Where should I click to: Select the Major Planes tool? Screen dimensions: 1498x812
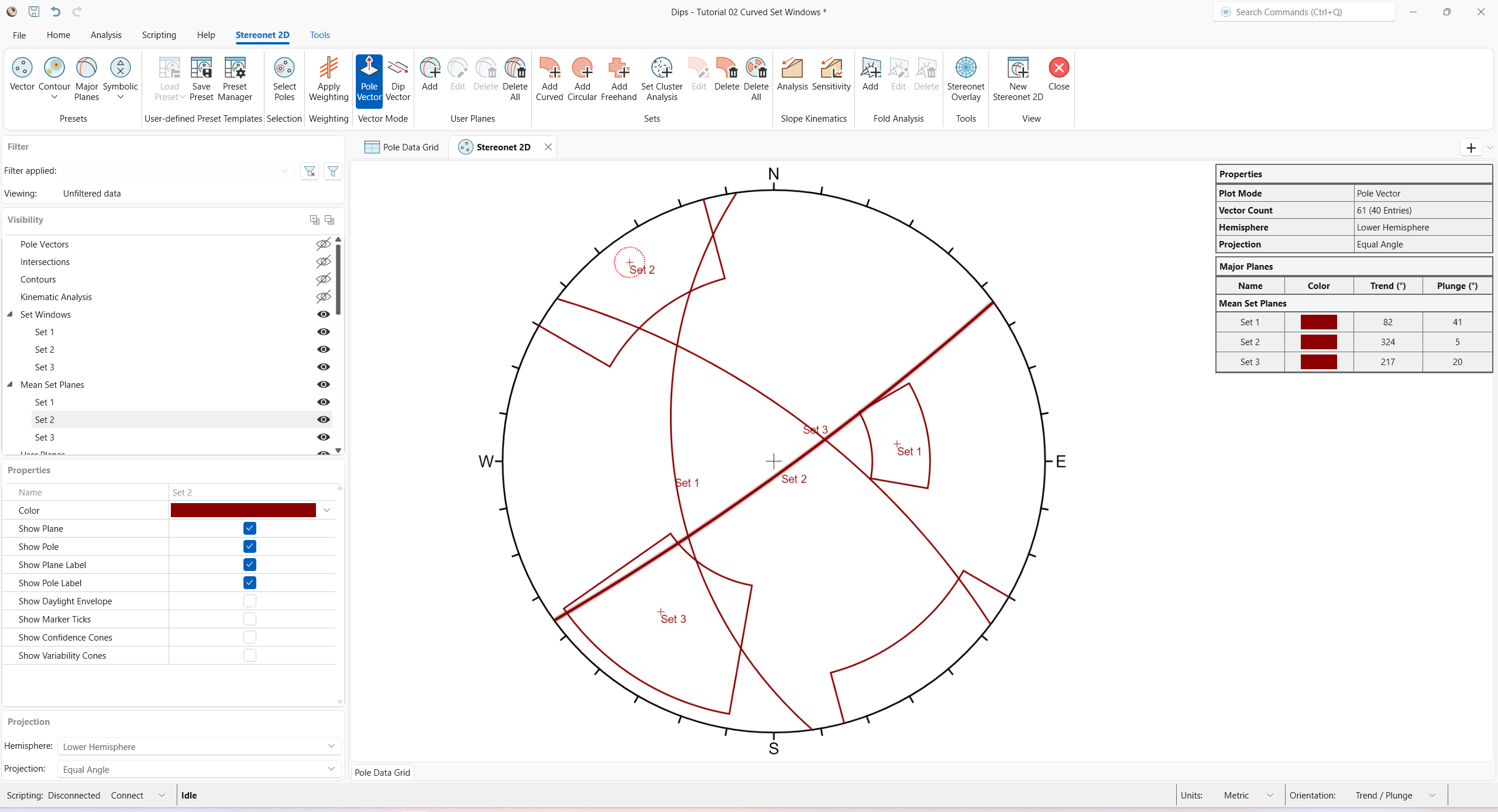86,79
